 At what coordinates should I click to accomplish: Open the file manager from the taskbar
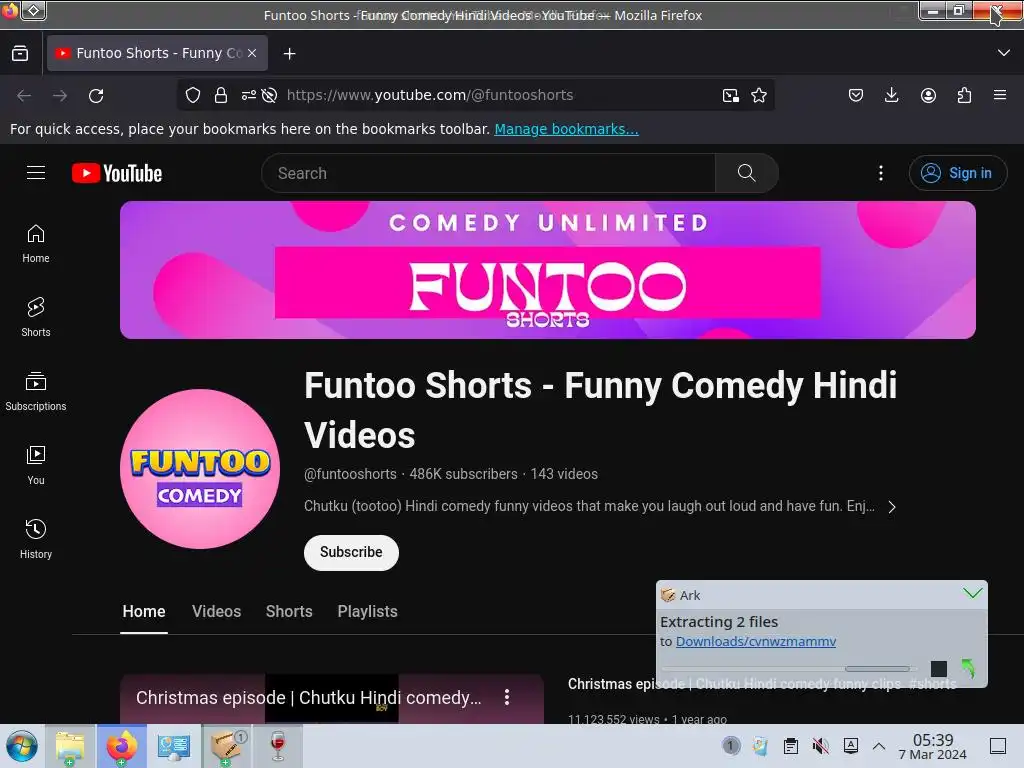coord(70,746)
